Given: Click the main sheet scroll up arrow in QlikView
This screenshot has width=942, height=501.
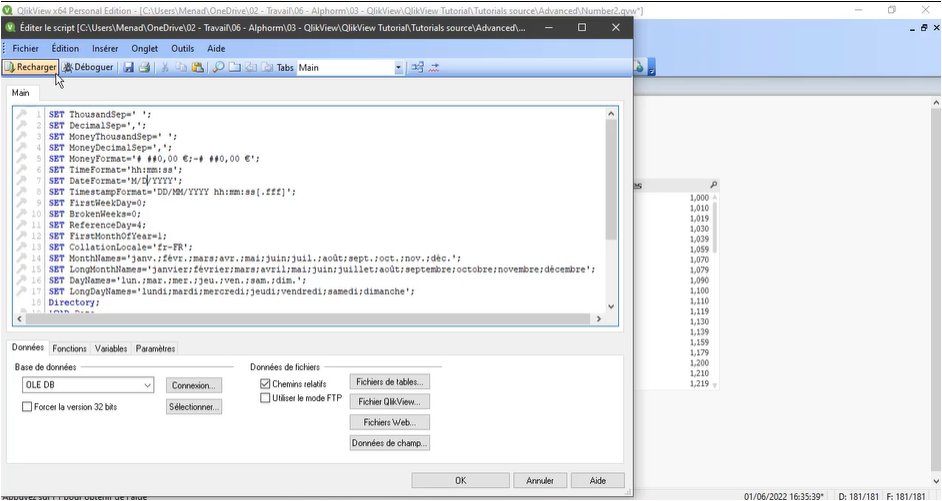Looking at the screenshot, I should point(936,103).
